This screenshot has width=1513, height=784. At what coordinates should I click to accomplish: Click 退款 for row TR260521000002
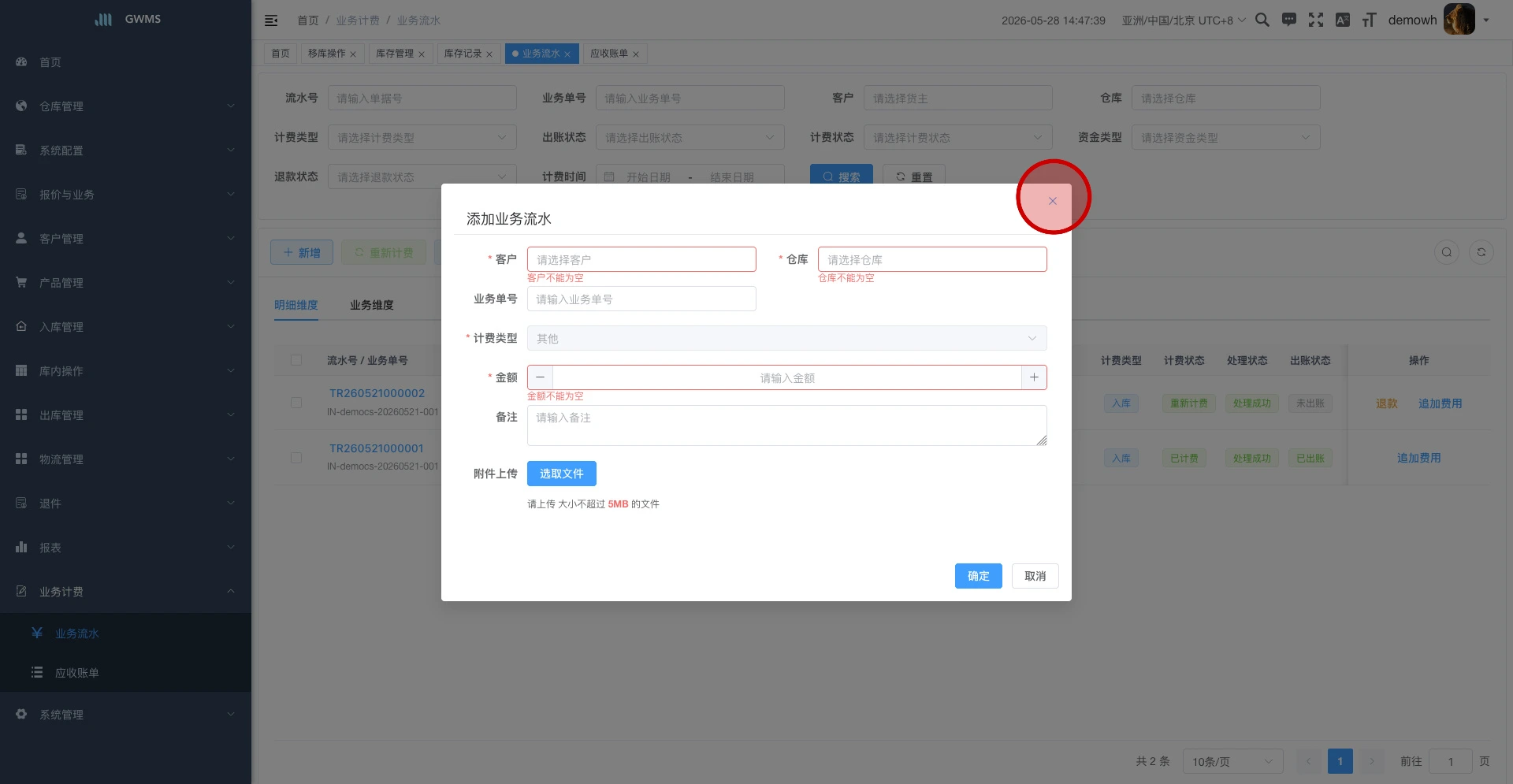tap(1387, 403)
